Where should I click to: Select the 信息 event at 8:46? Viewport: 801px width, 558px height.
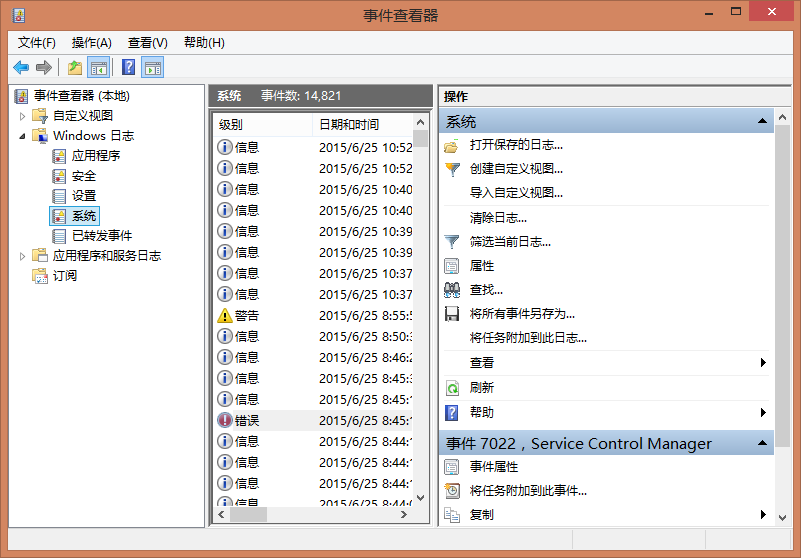(314, 357)
